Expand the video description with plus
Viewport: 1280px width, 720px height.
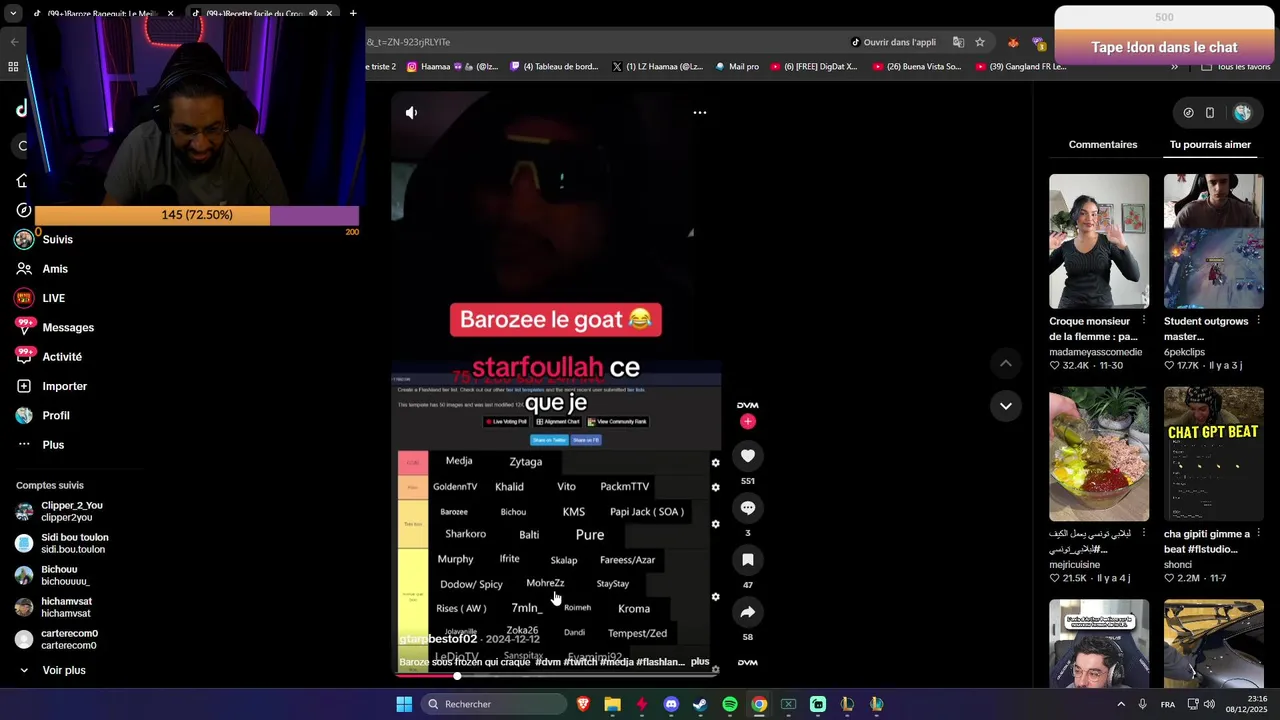700,662
